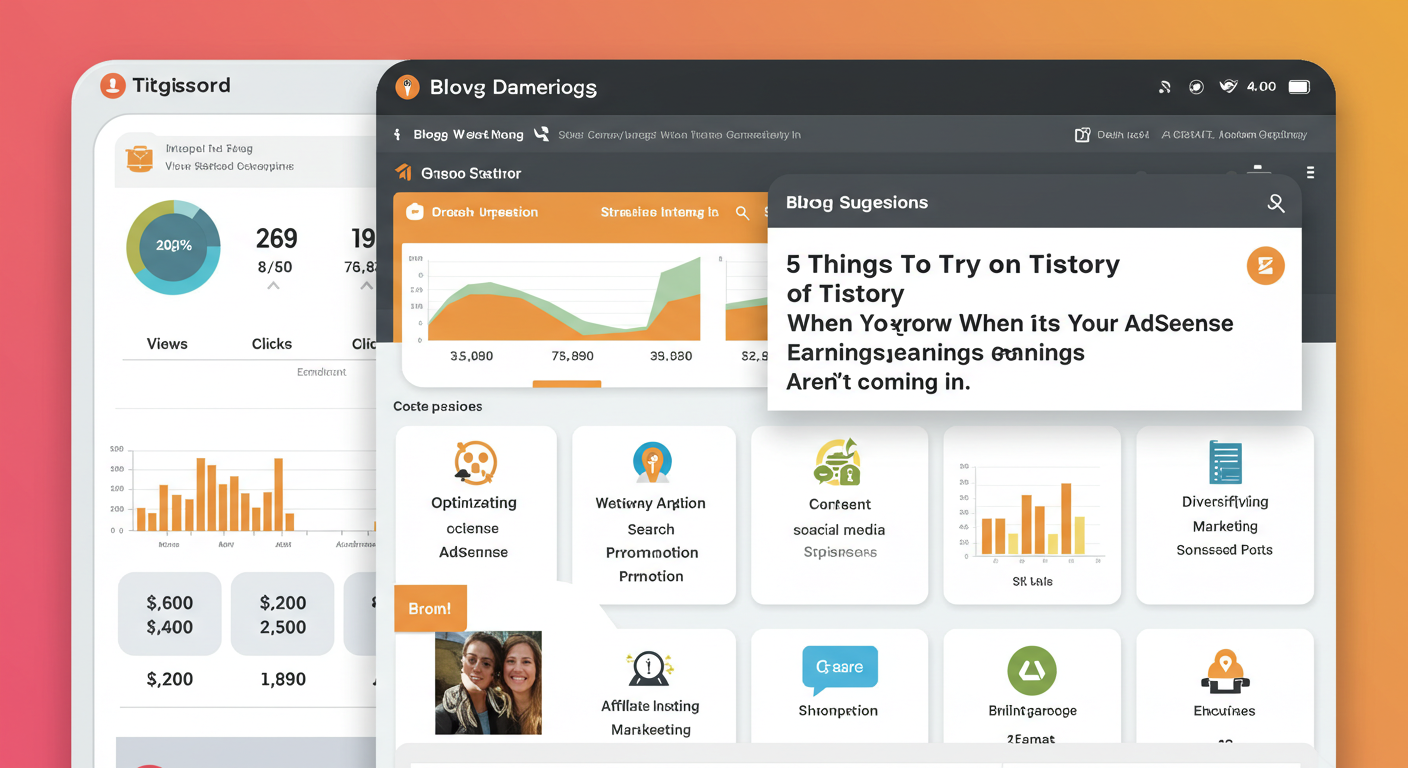This screenshot has width=1408, height=768.
Task: Open the Blogg Weat Mong menu item
Action: coord(468,134)
